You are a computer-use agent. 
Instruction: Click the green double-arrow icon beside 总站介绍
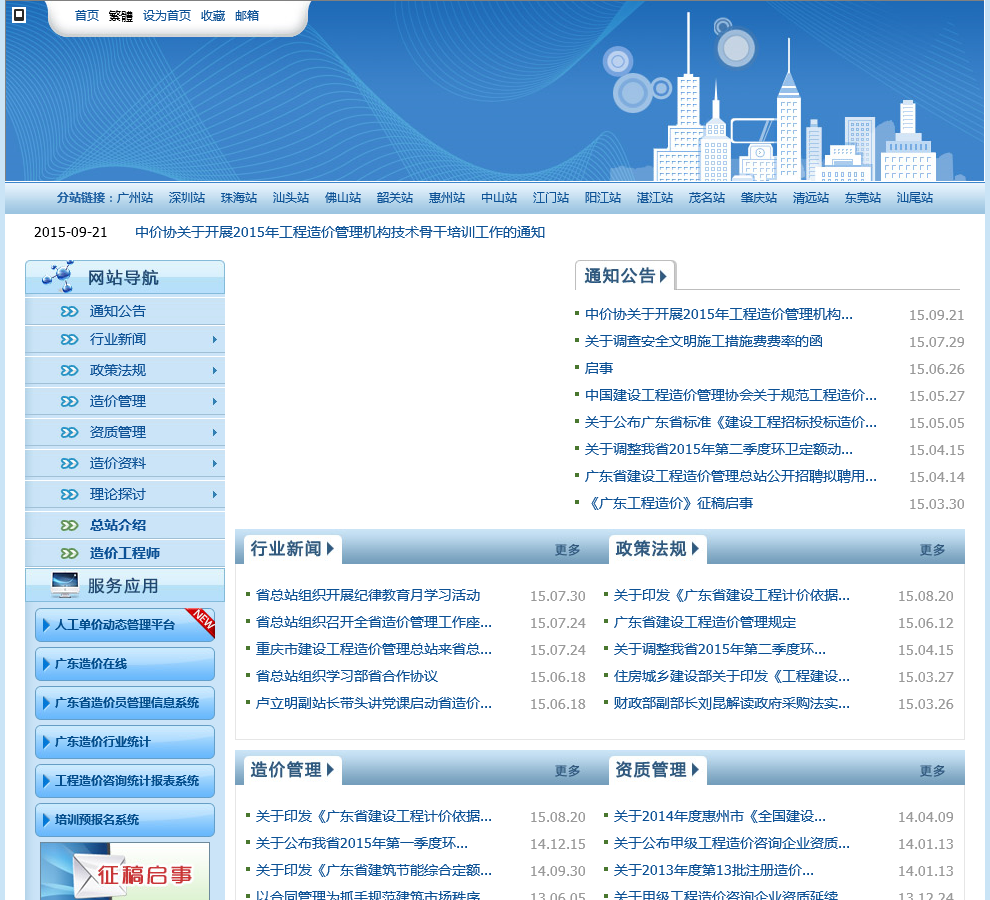69,525
